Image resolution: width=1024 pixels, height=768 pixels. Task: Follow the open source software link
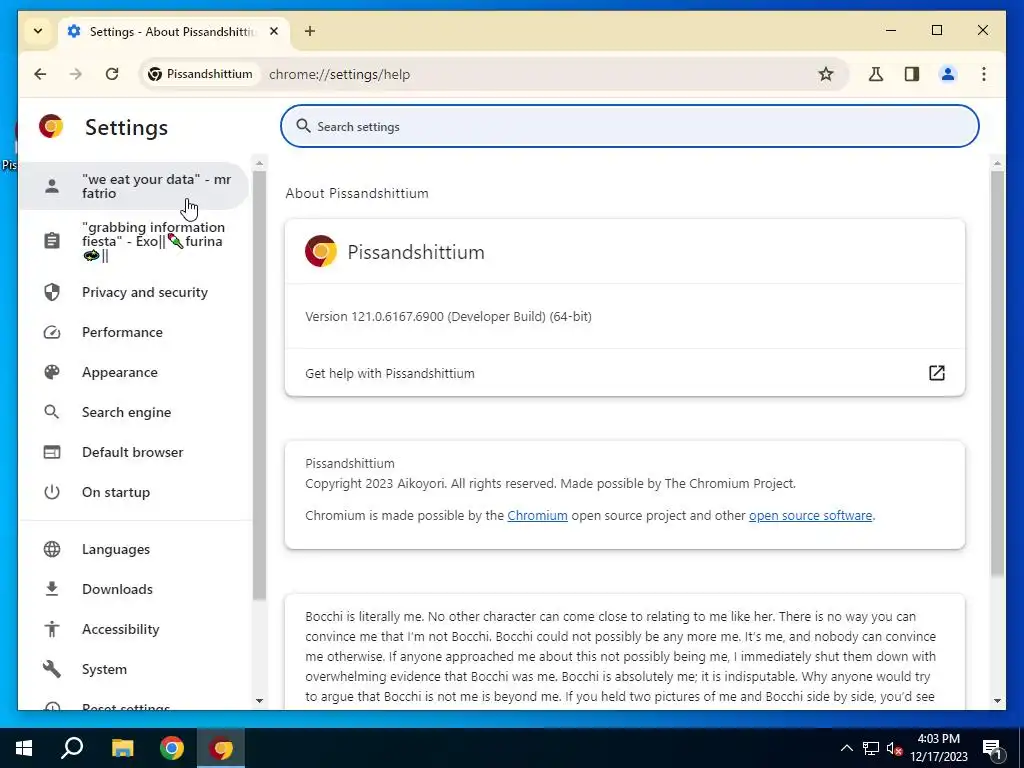(x=810, y=515)
